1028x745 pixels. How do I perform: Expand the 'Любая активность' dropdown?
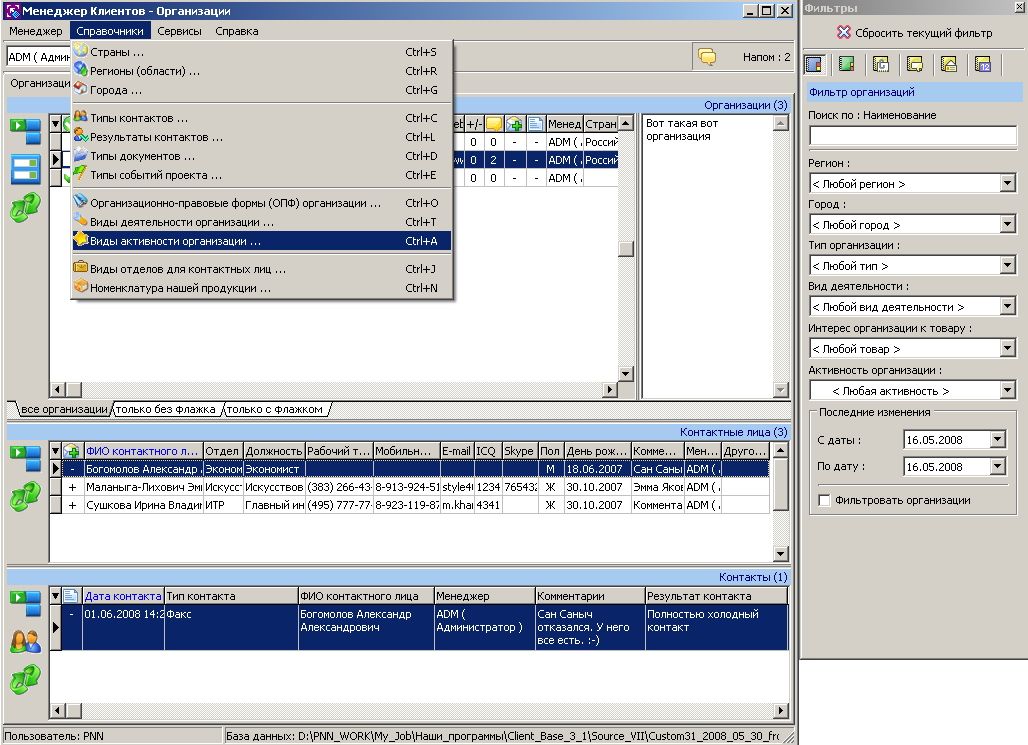(x=1006, y=390)
